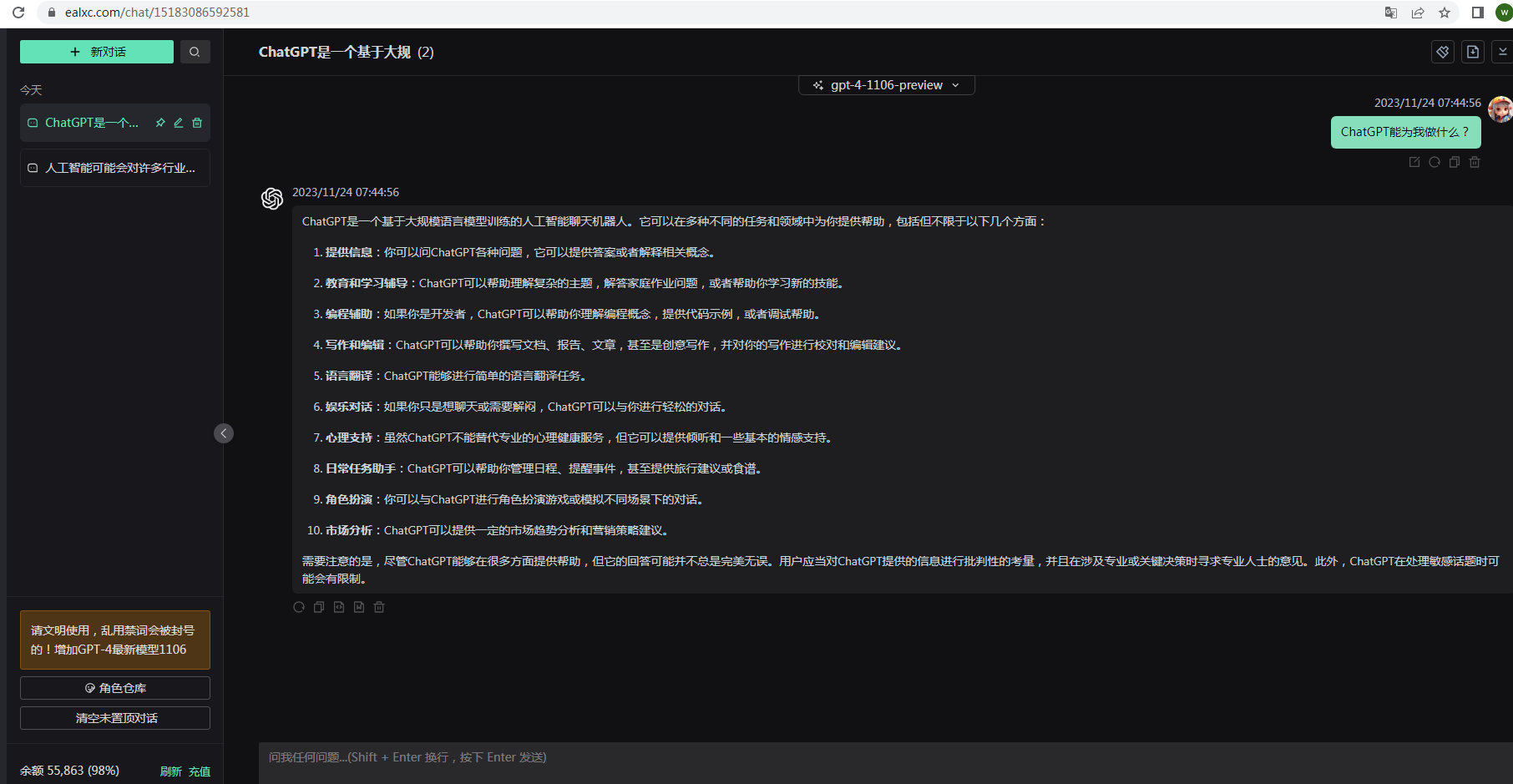
Task: Click the 充值 recharge link
Action: pyautogui.click(x=200, y=771)
